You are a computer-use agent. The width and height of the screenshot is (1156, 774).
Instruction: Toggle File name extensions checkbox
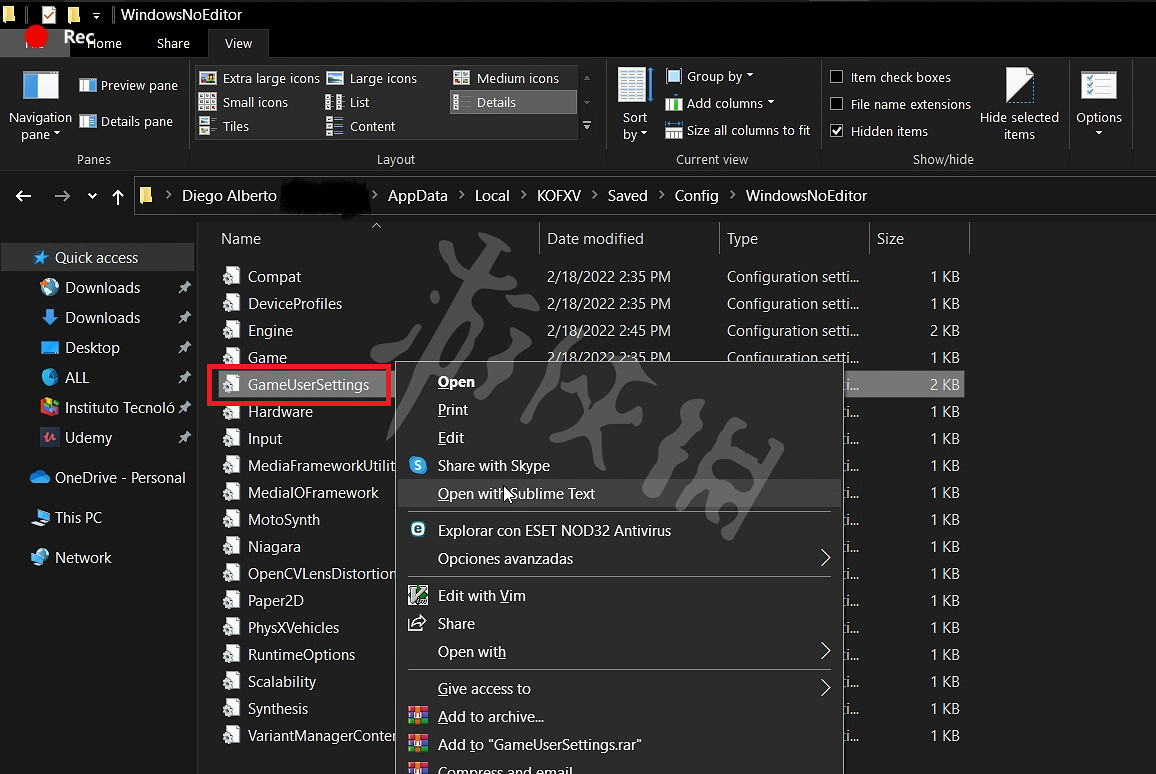[x=837, y=104]
